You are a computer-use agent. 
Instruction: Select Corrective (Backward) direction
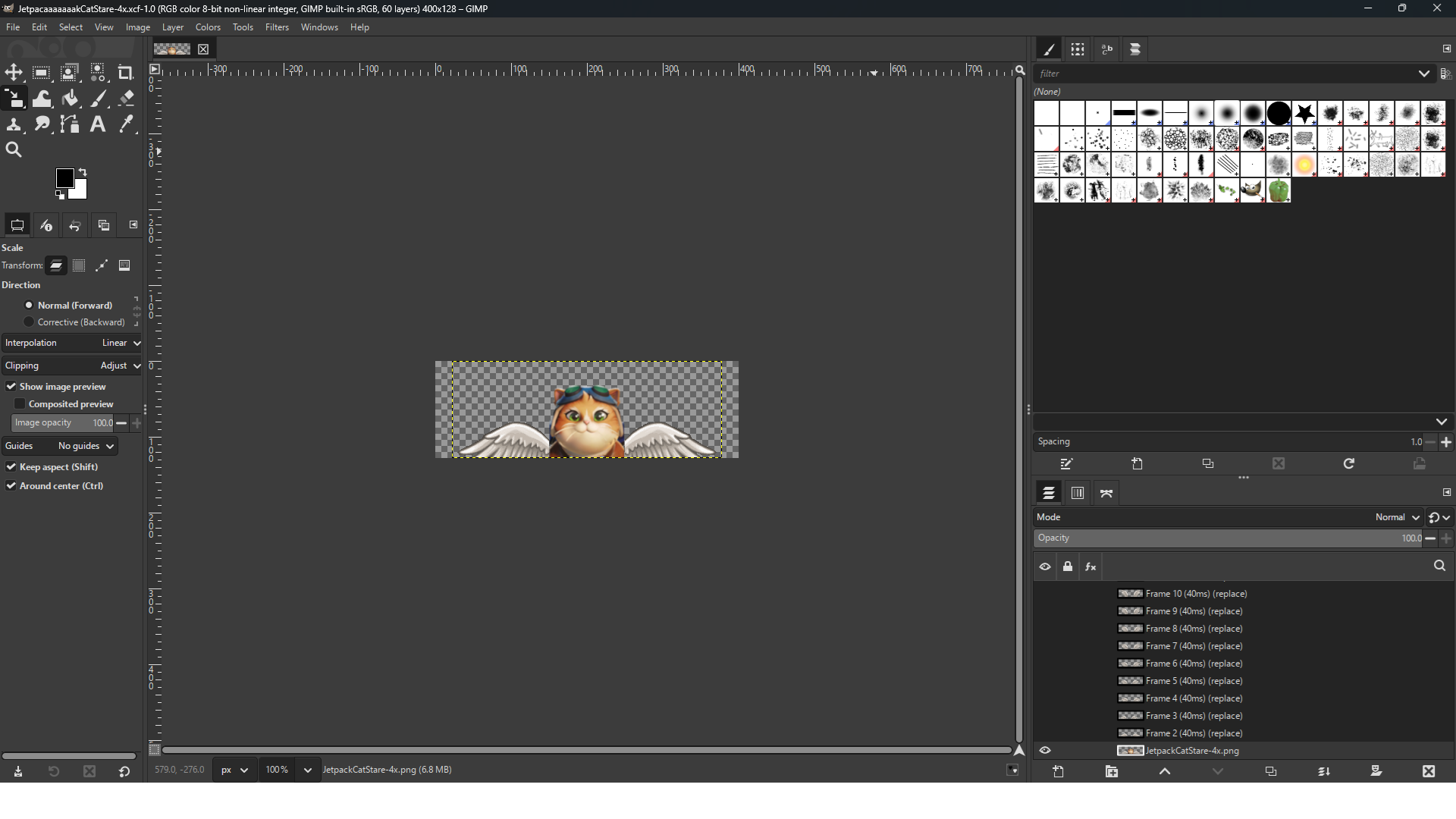tap(29, 322)
